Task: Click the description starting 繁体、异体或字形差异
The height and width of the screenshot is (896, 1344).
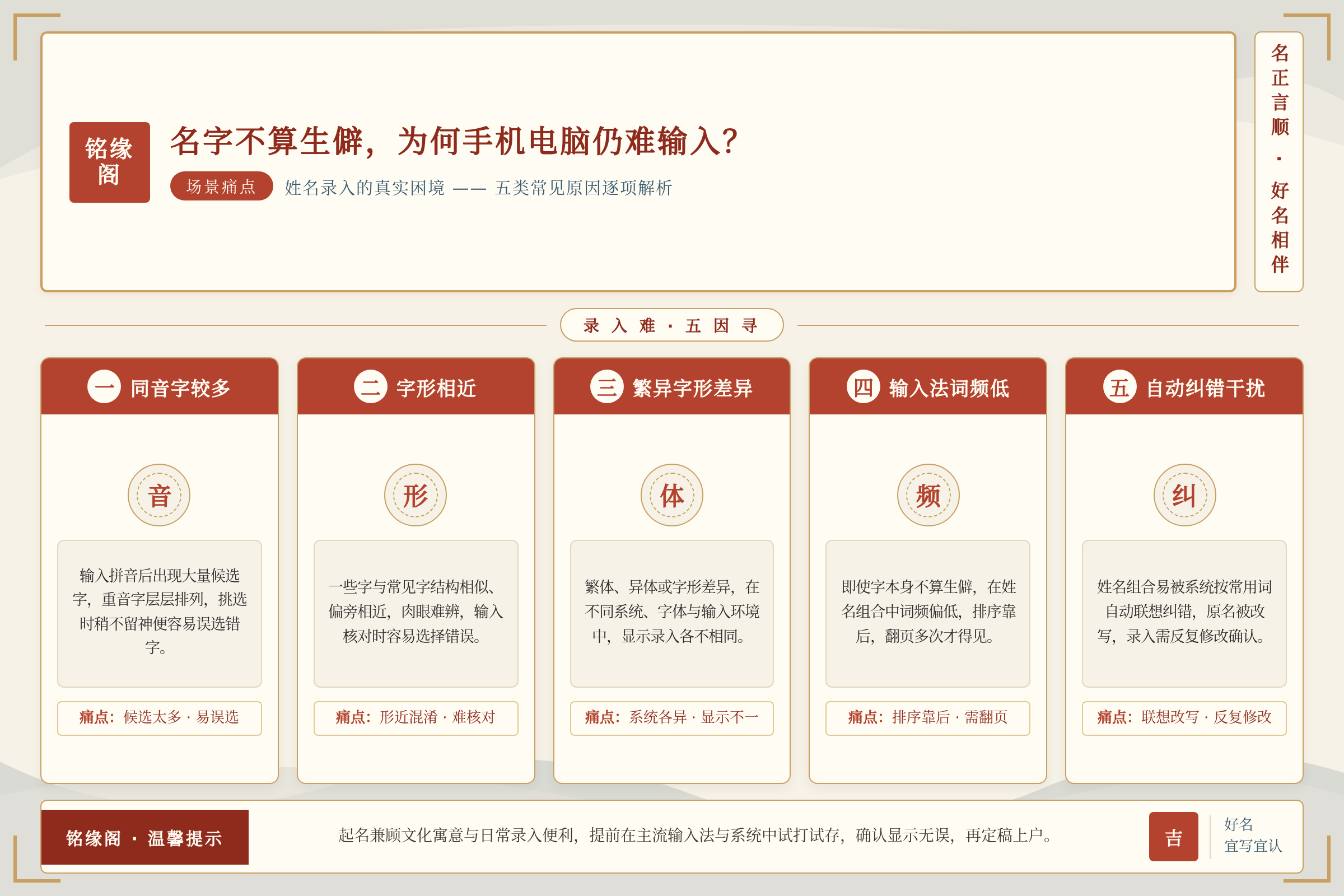Action: point(672,611)
